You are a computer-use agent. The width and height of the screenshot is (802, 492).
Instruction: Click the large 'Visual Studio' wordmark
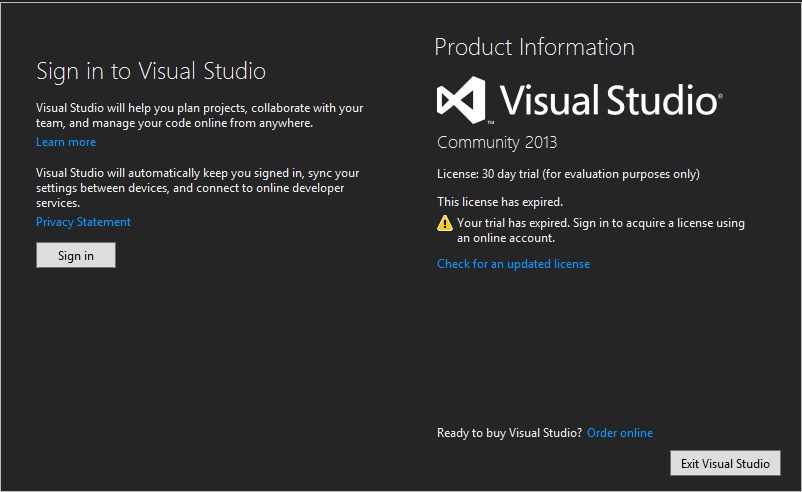pyautogui.click(x=607, y=101)
